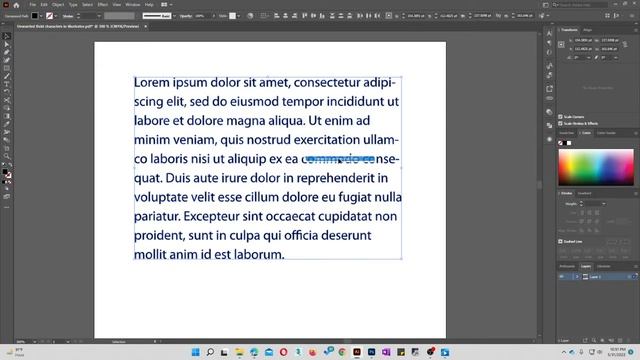Click the Vertical Align Top icon

pos(304,16)
